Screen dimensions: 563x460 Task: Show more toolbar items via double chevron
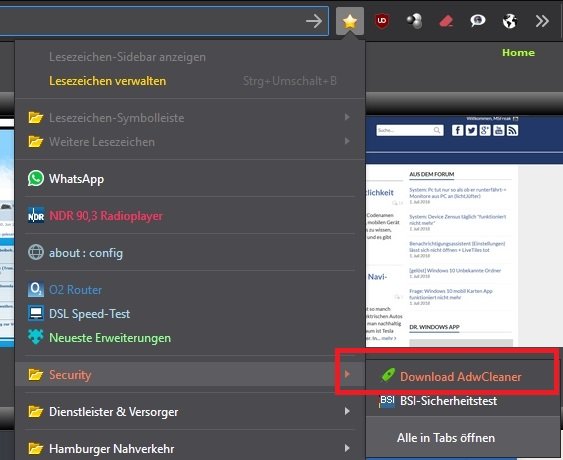click(542, 21)
